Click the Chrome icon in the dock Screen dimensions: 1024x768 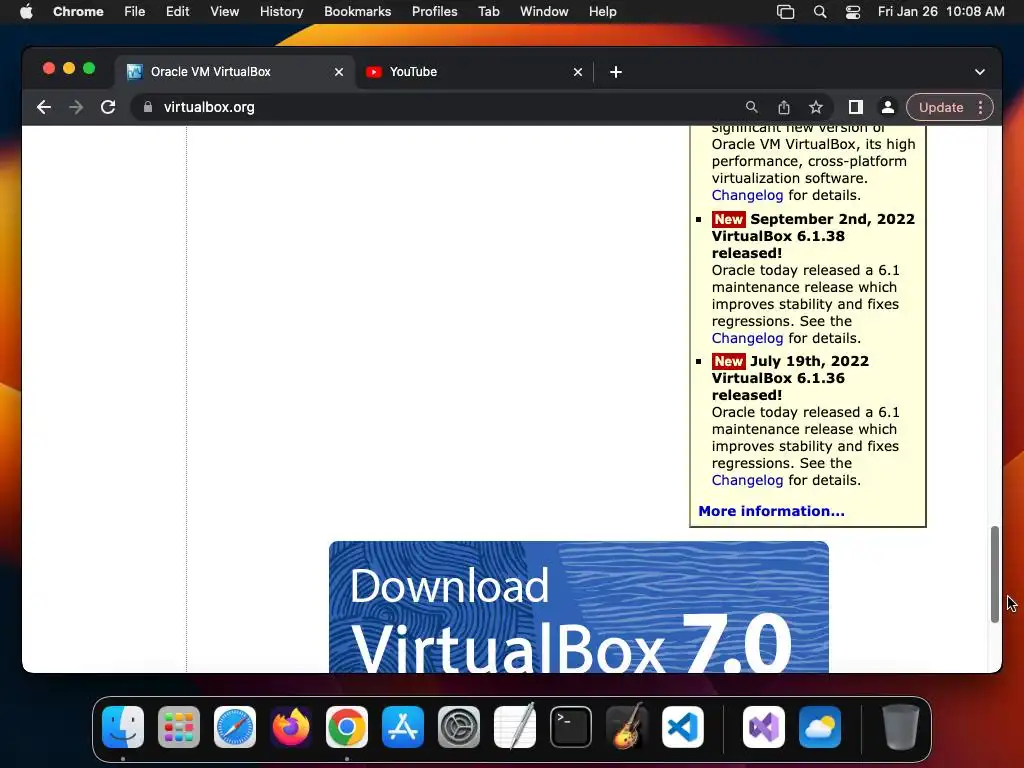(347, 727)
